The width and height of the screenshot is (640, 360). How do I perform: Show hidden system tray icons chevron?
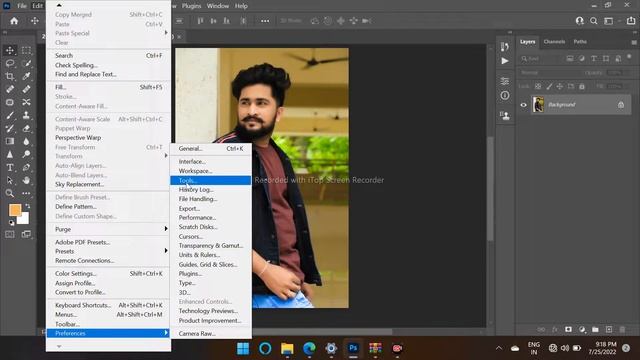pos(499,348)
